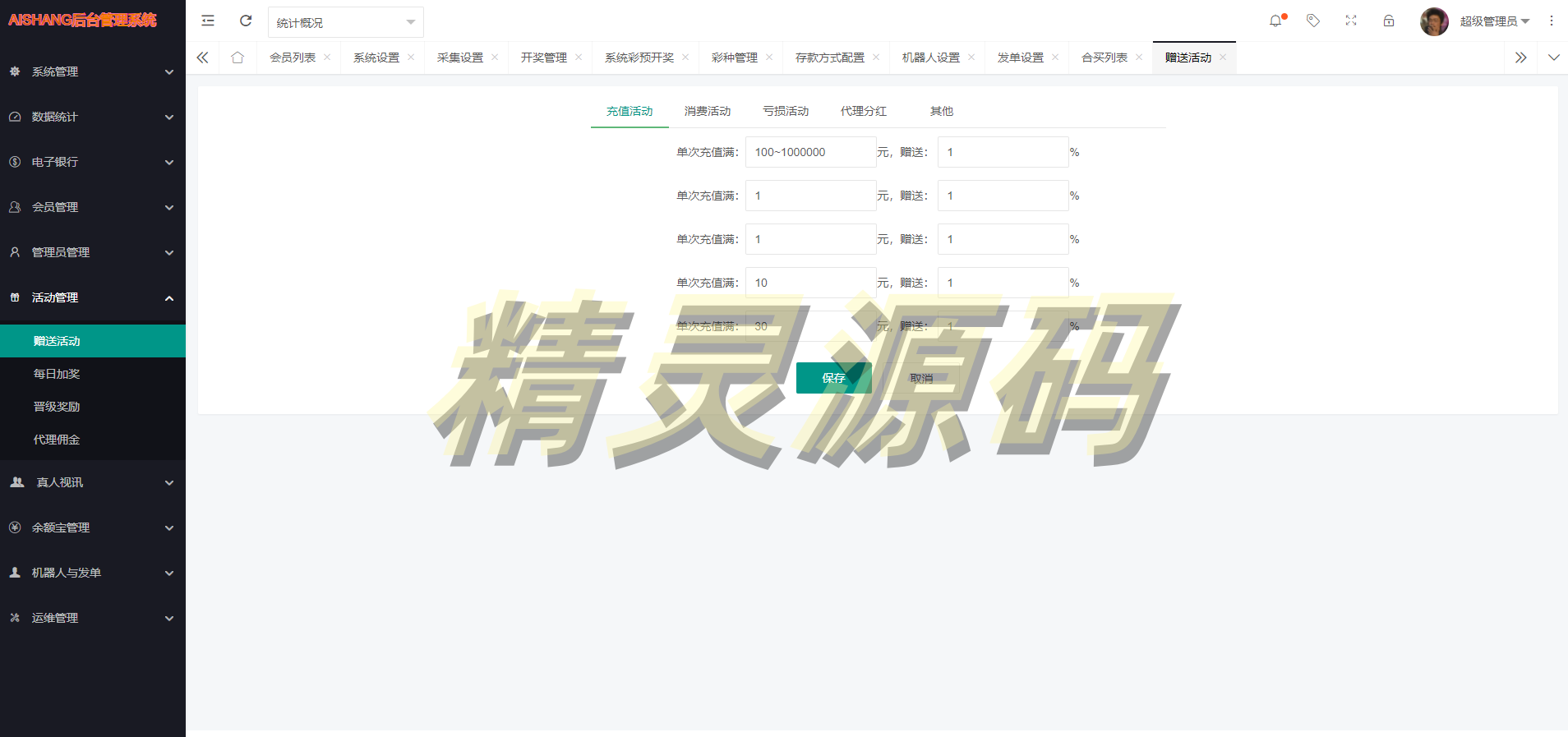Open the 超级管理员 user dropdown
This screenshot has height=737, width=1568.
(x=1494, y=21)
